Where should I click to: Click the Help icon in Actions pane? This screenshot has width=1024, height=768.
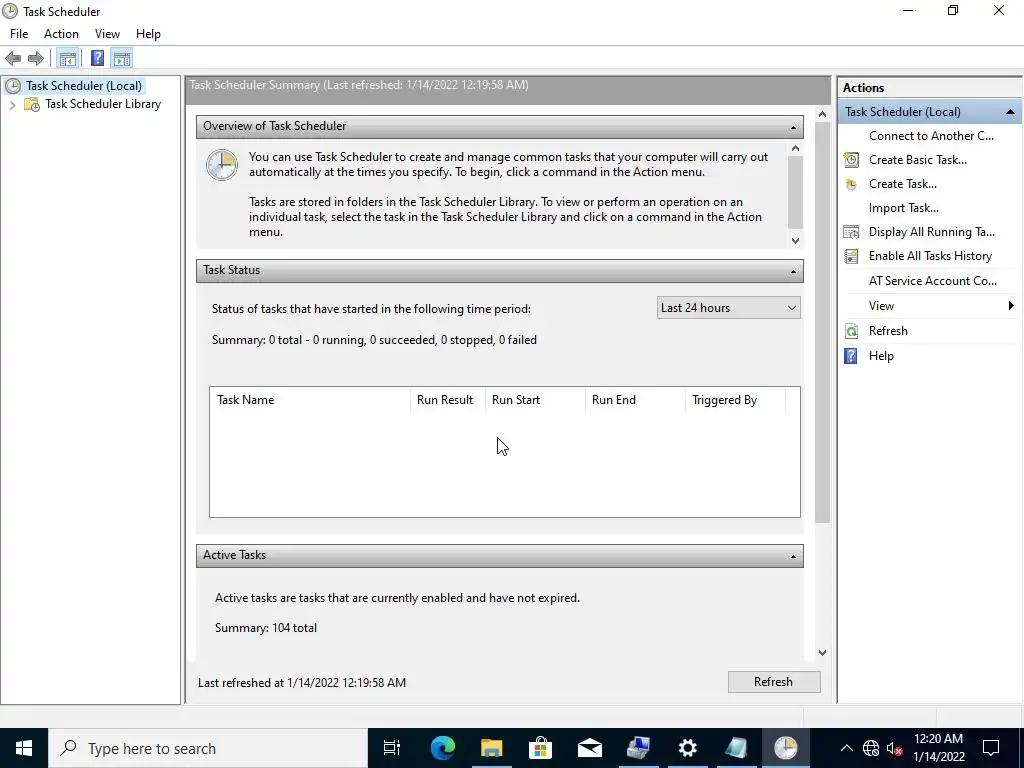pyautogui.click(x=851, y=356)
